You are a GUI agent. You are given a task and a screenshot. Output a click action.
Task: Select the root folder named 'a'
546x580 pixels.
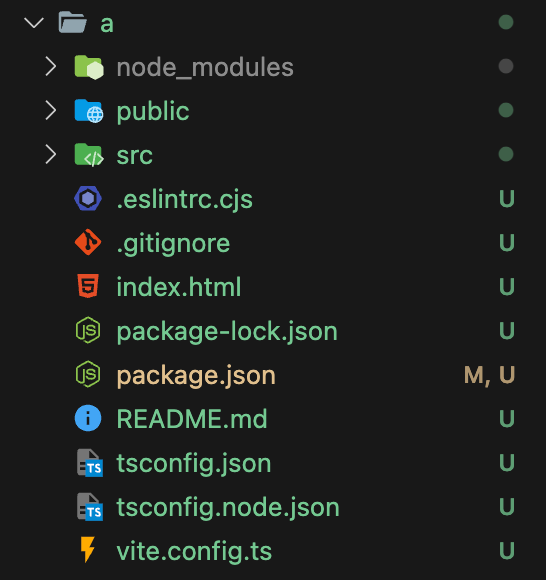pos(107,24)
